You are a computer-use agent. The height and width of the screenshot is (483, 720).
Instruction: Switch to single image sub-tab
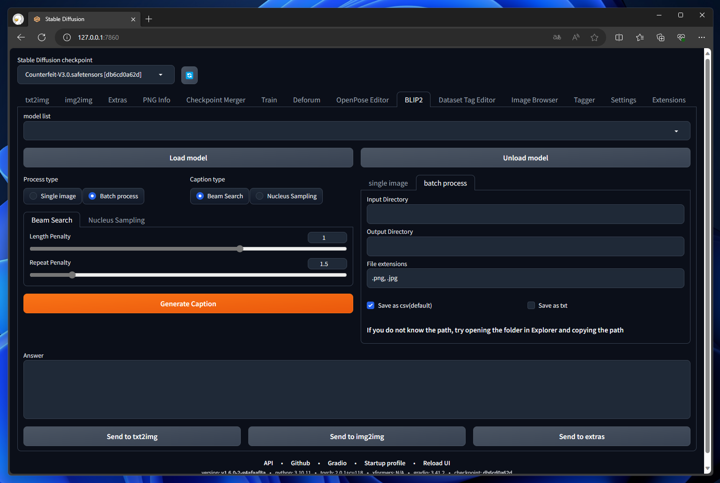click(388, 183)
